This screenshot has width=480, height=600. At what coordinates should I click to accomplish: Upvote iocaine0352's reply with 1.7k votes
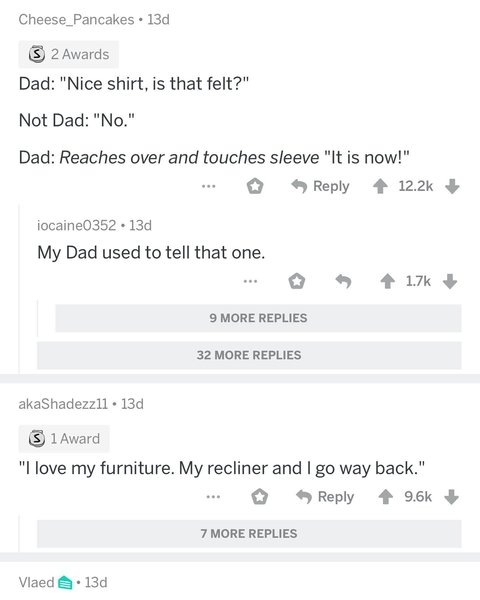click(387, 281)
